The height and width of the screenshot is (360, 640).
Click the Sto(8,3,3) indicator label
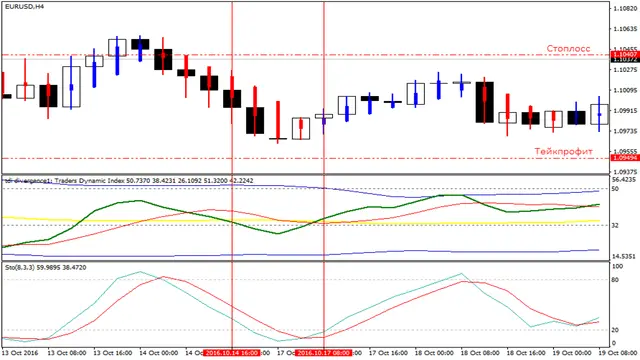coord(45,268)
